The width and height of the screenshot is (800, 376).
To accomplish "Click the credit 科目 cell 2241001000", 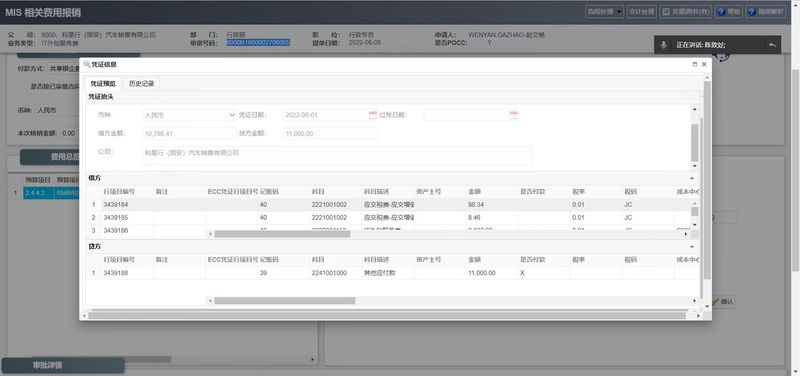I will click(x=335, y=273).
